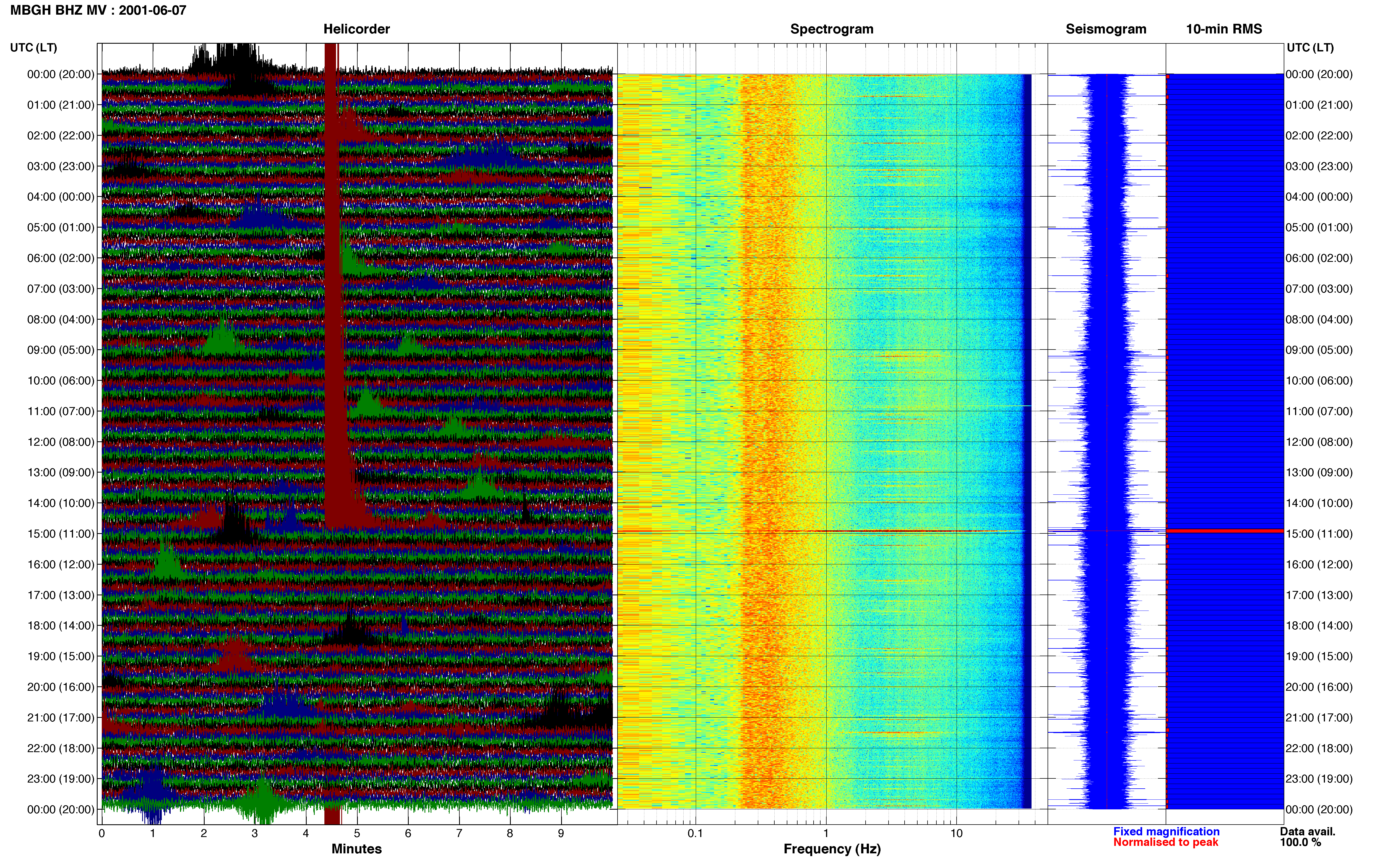The height and width of the screenshot is (868, 1388).
Task: Click the left 03:00 (23:00) time label
Action: tap(60, 166)
